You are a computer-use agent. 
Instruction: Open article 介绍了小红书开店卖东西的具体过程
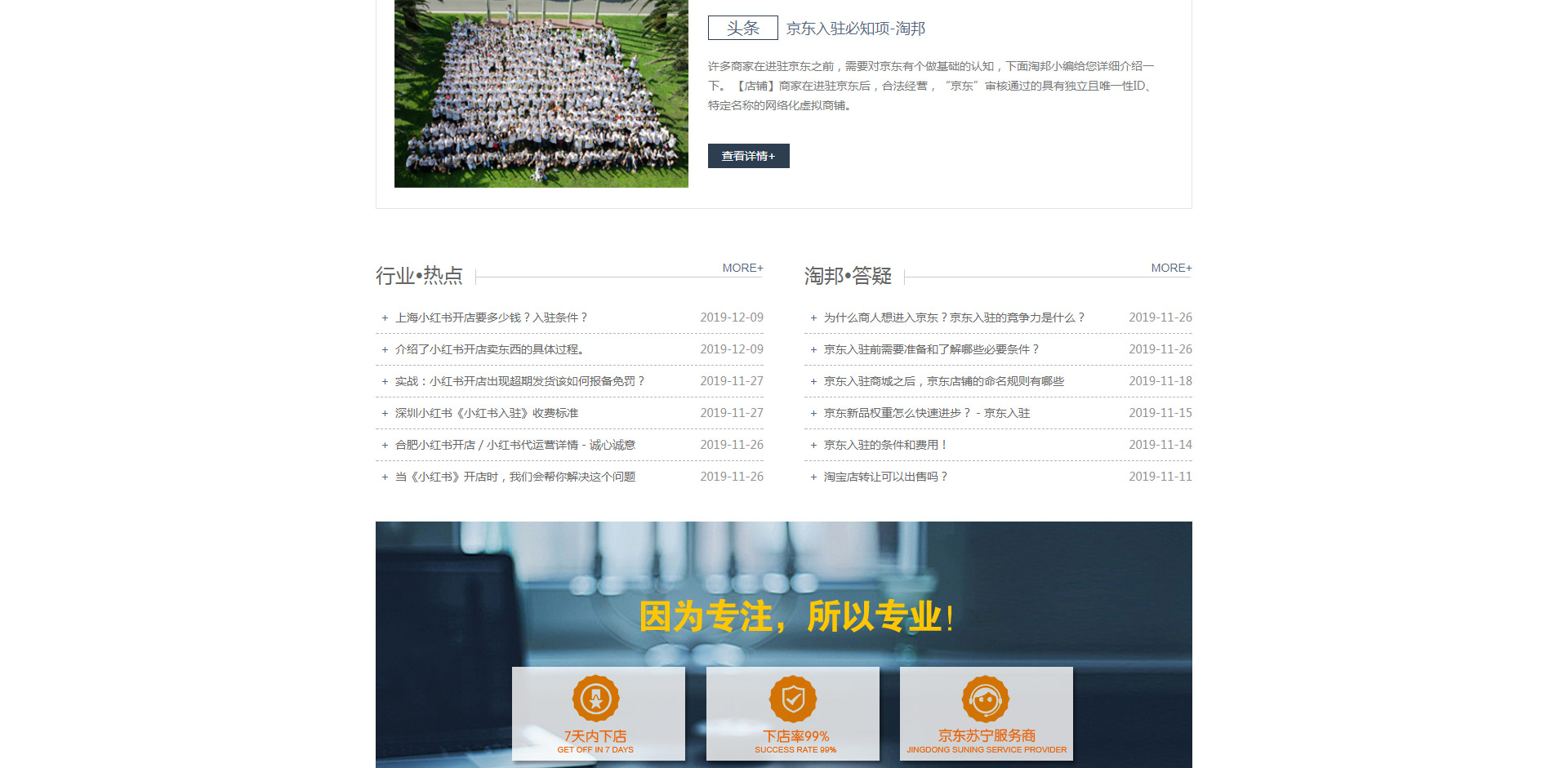click(491, 349)
